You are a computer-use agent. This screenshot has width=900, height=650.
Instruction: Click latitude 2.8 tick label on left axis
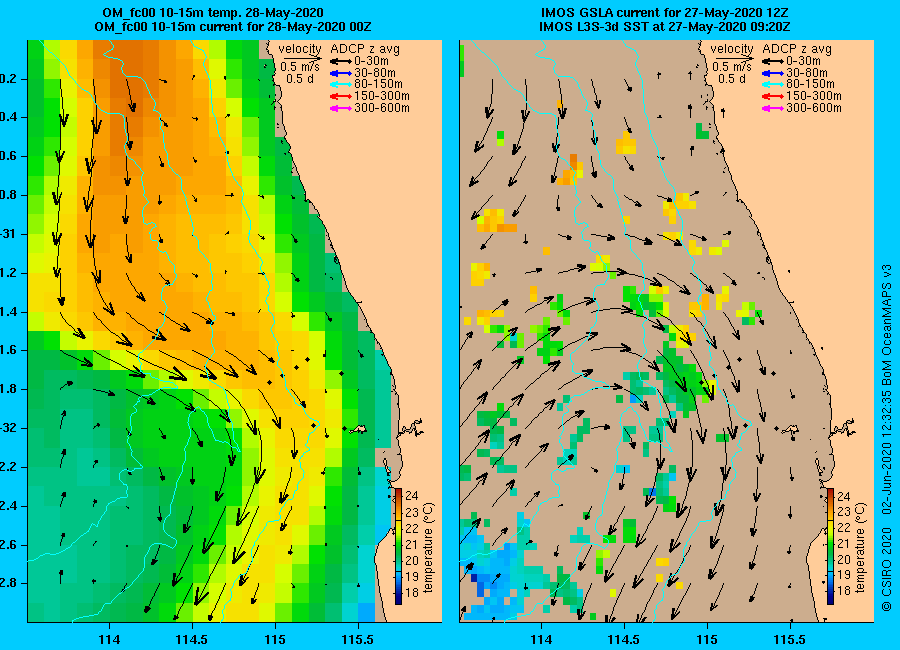tap(9, 583)
